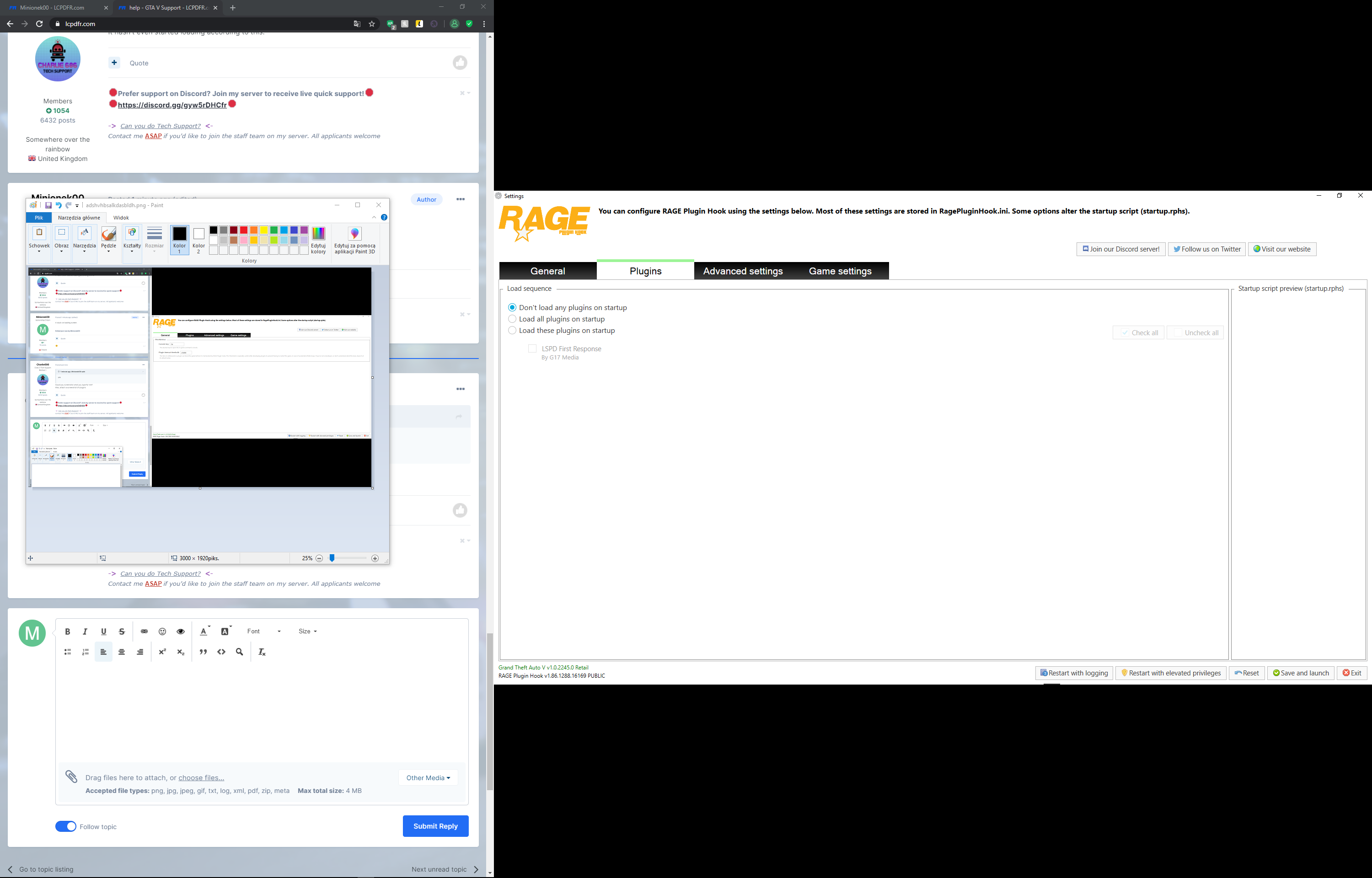
Task: Pick the red color swatch in Paint
Action: click(x=244, y=230)
